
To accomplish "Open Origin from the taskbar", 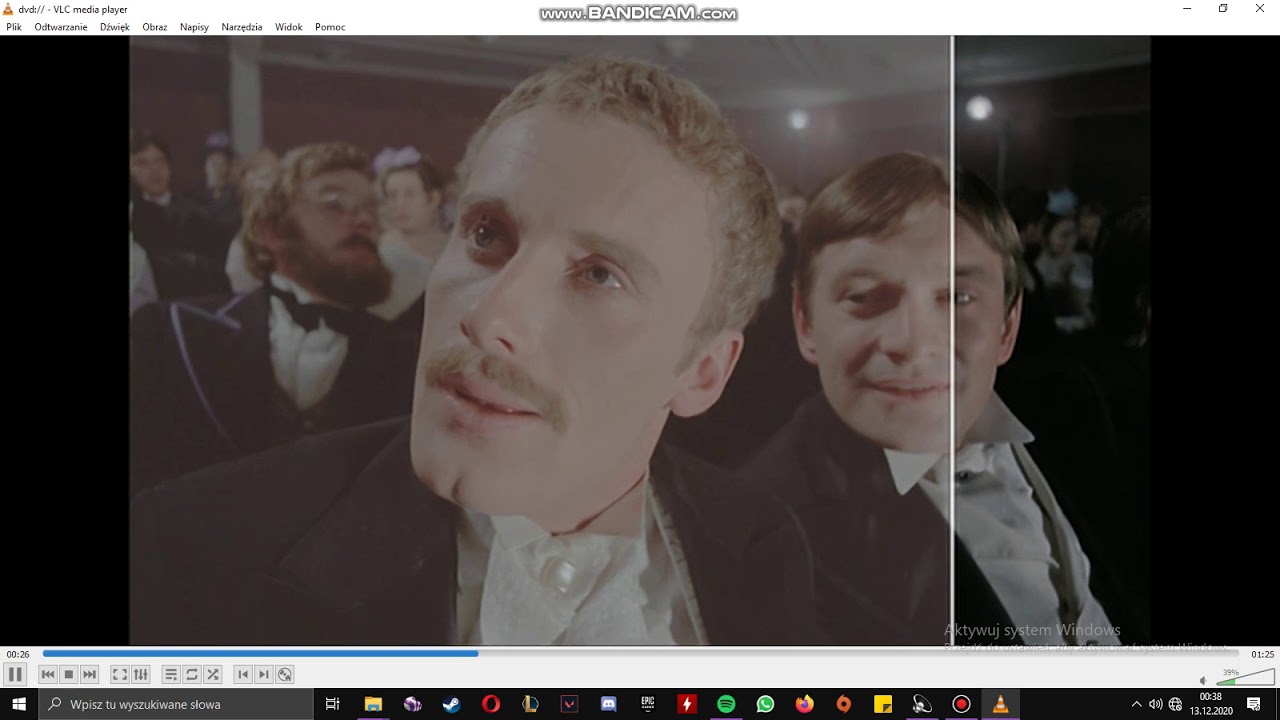I will [844, 704].
